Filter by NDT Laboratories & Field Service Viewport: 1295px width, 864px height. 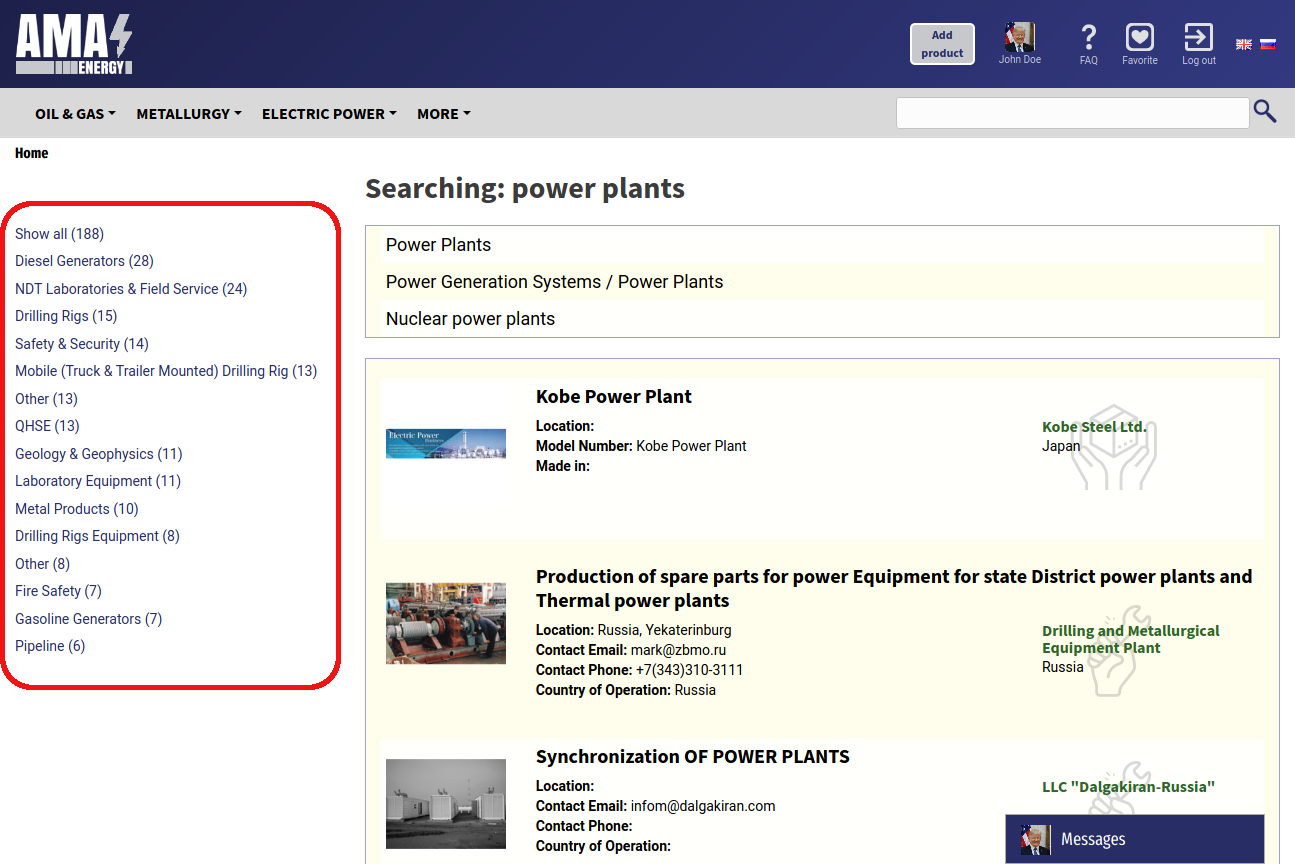click(131, 289)
